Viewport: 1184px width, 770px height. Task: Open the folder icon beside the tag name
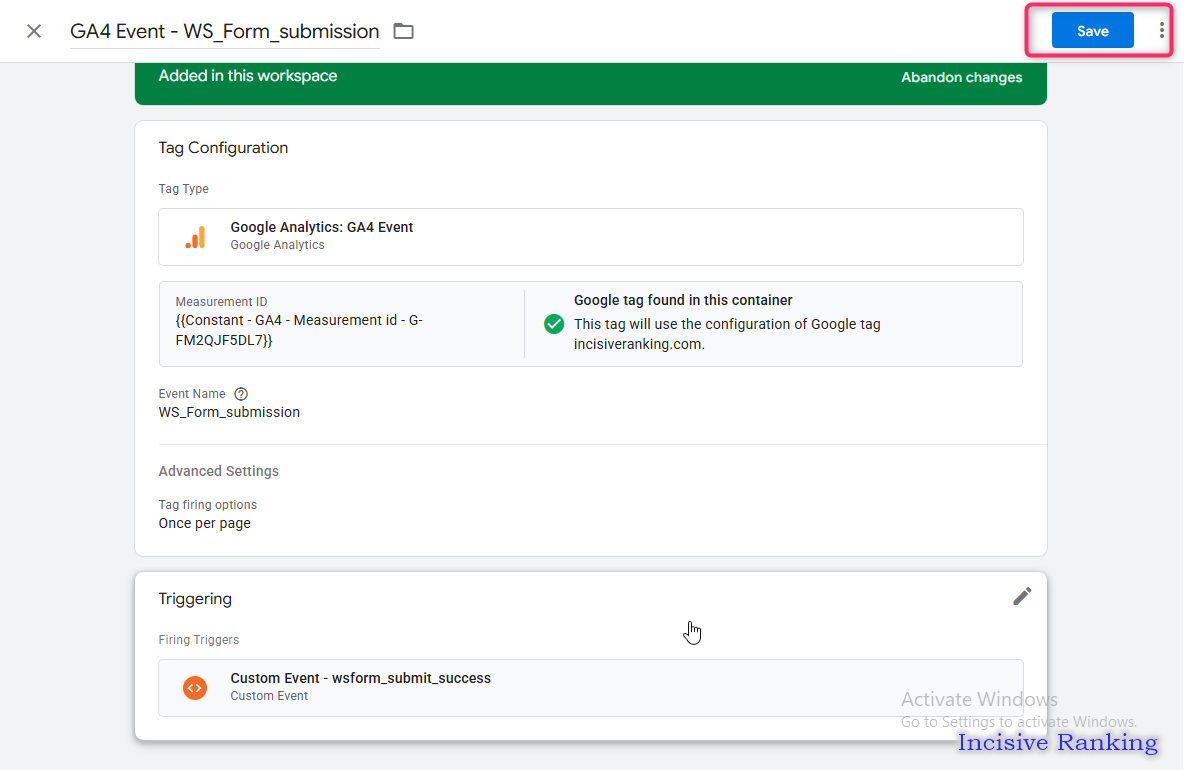click(x=404, y=31)
